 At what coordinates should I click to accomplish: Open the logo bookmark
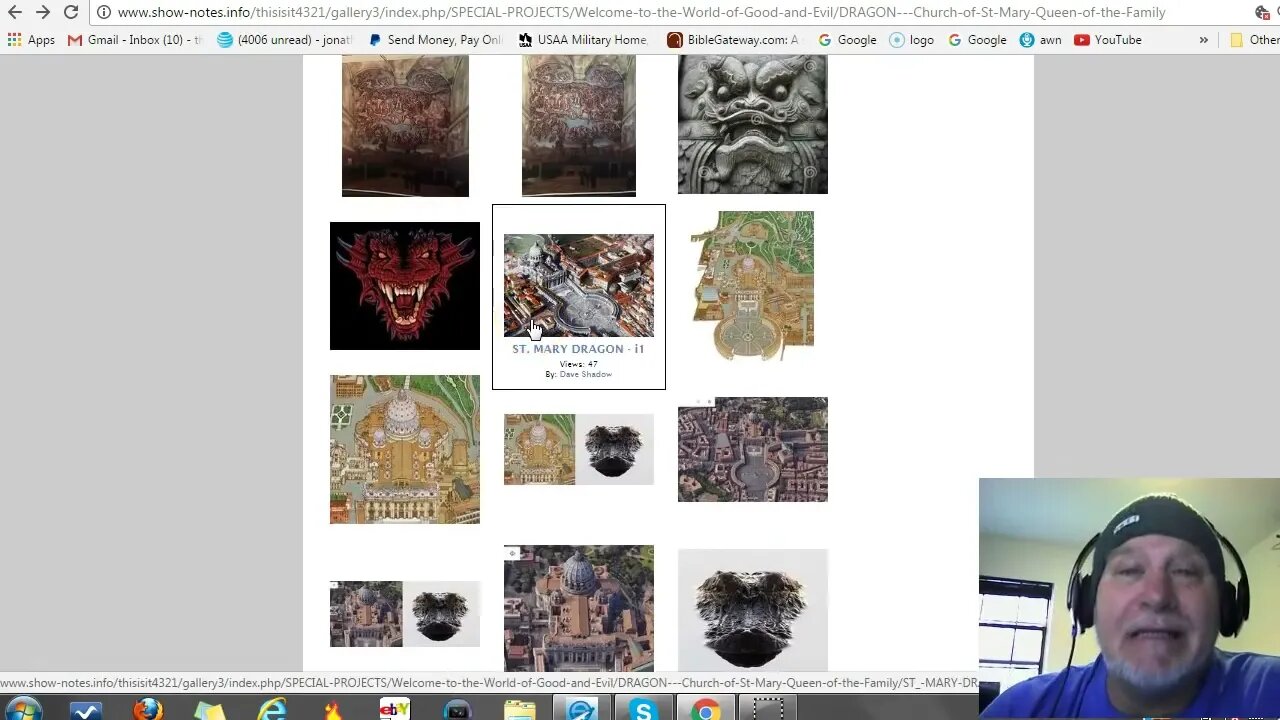911,40
